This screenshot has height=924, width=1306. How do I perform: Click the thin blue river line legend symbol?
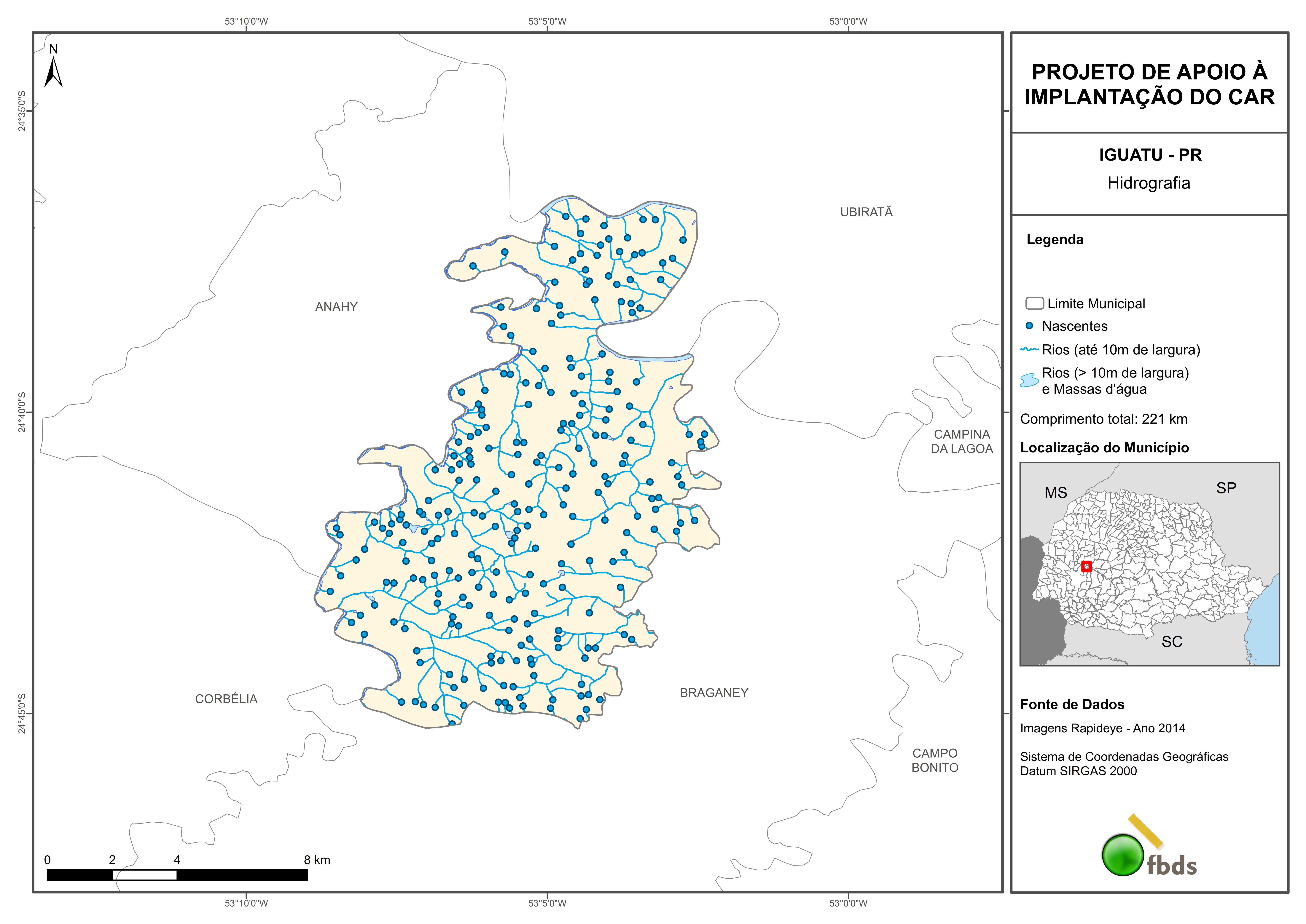point(1029,349)
